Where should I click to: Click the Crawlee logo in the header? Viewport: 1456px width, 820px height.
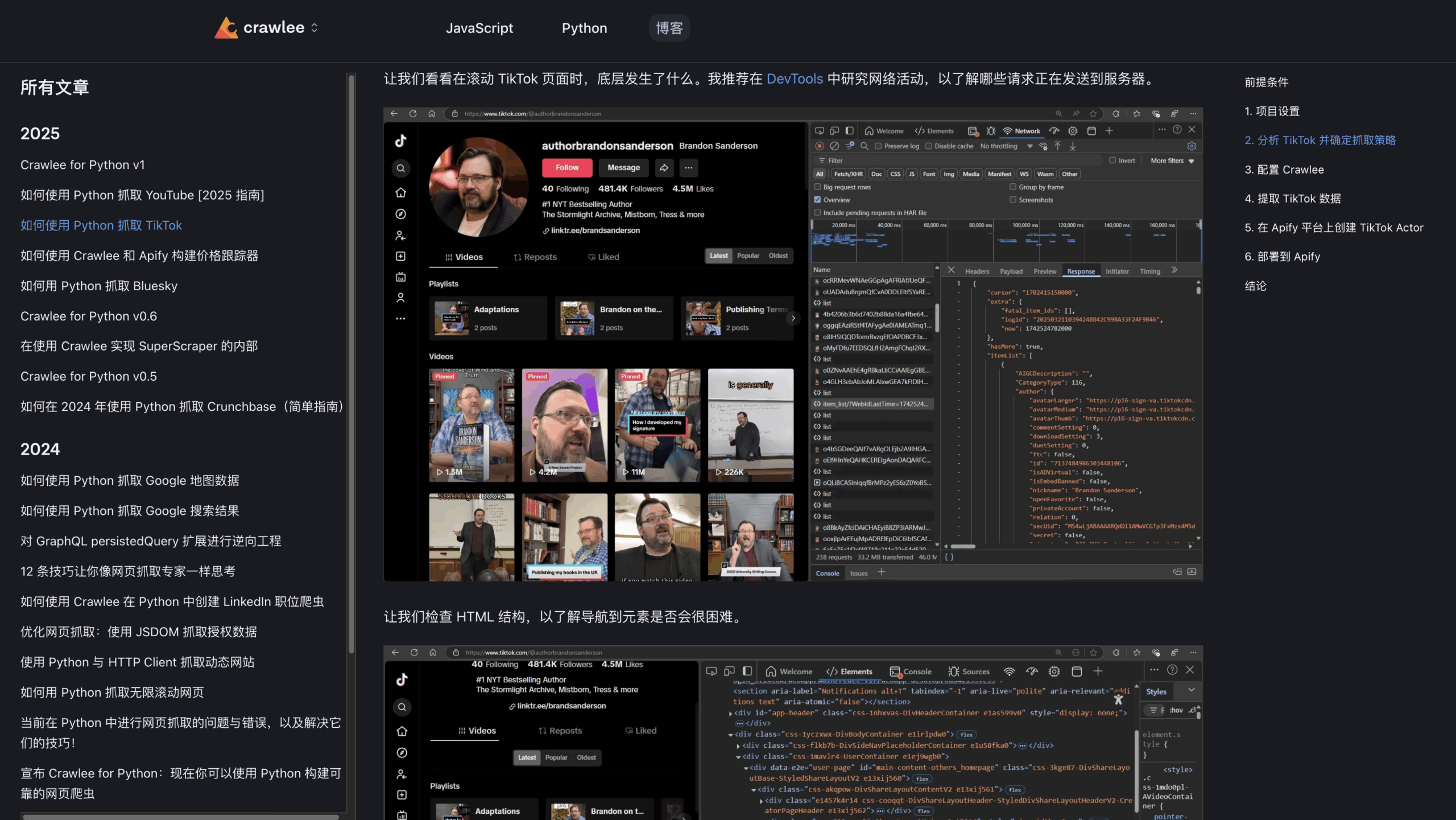[x=227, y=27]
